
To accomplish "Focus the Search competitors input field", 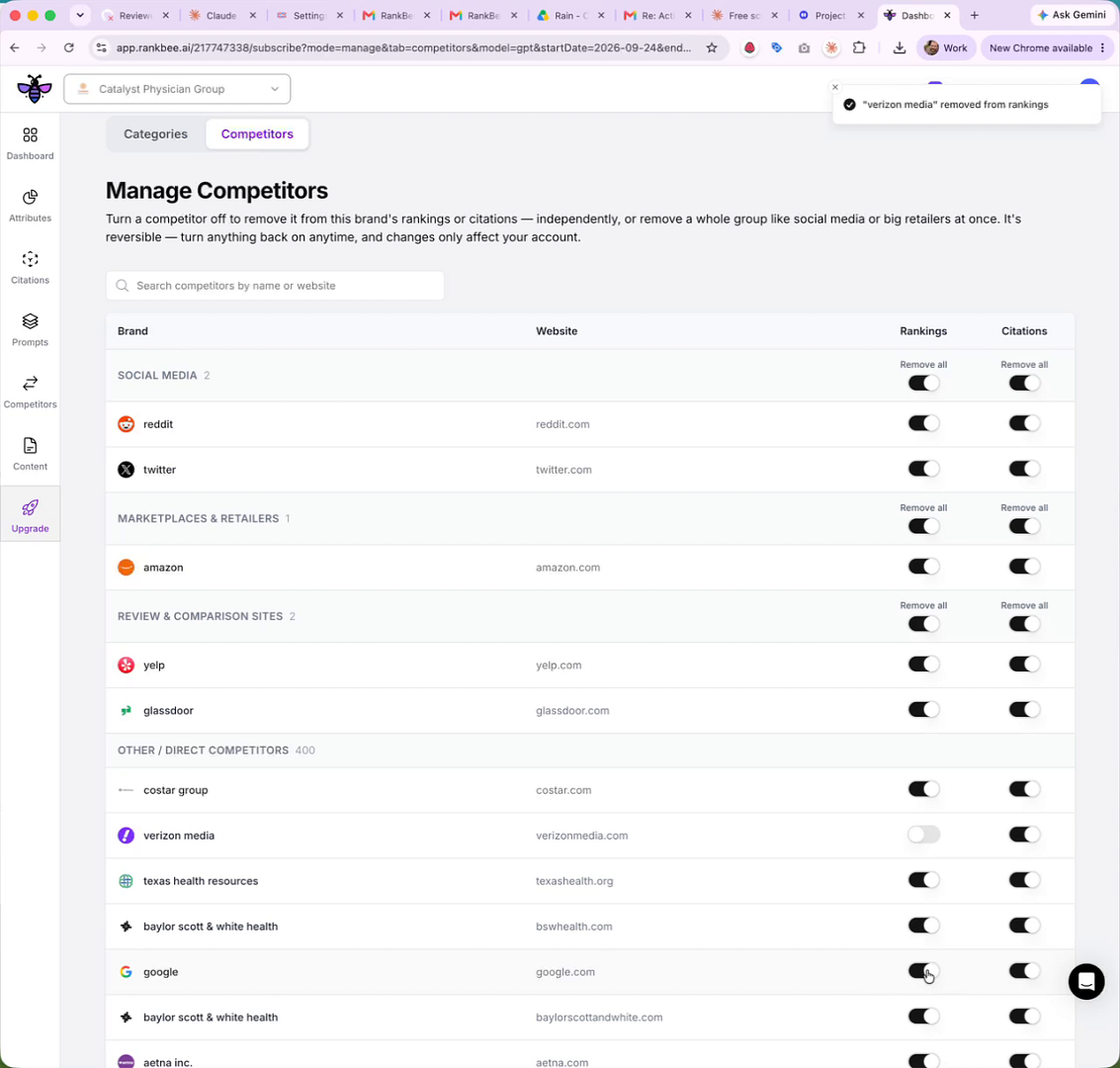I will 275,286.
